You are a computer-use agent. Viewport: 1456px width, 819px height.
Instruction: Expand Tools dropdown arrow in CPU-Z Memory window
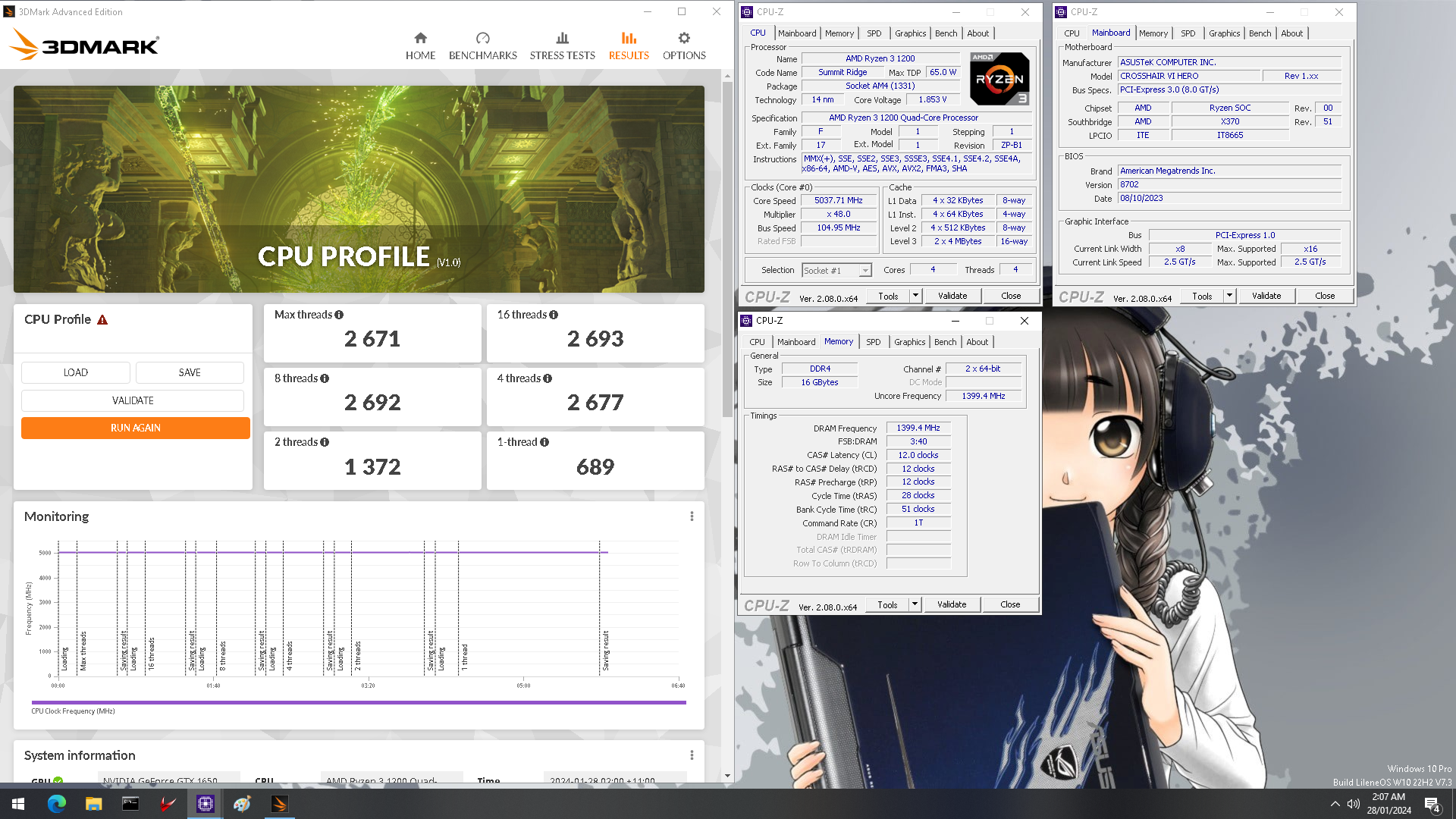point(915,604)
